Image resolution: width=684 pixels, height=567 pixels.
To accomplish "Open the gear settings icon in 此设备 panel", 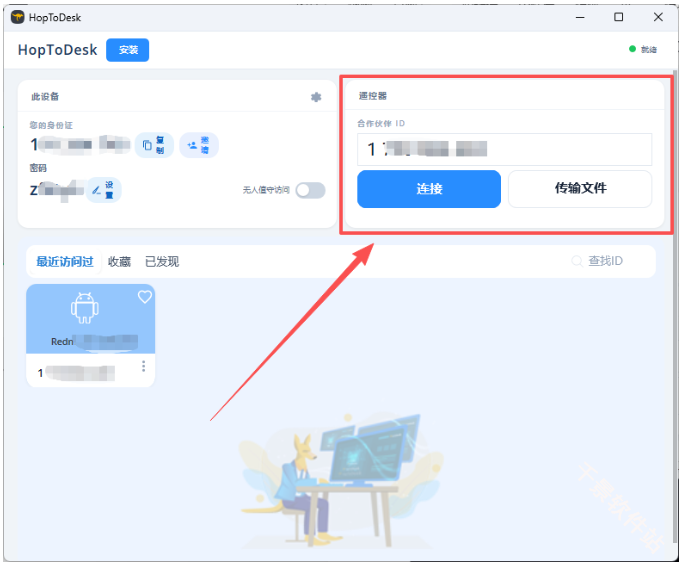I will point(316,97).
